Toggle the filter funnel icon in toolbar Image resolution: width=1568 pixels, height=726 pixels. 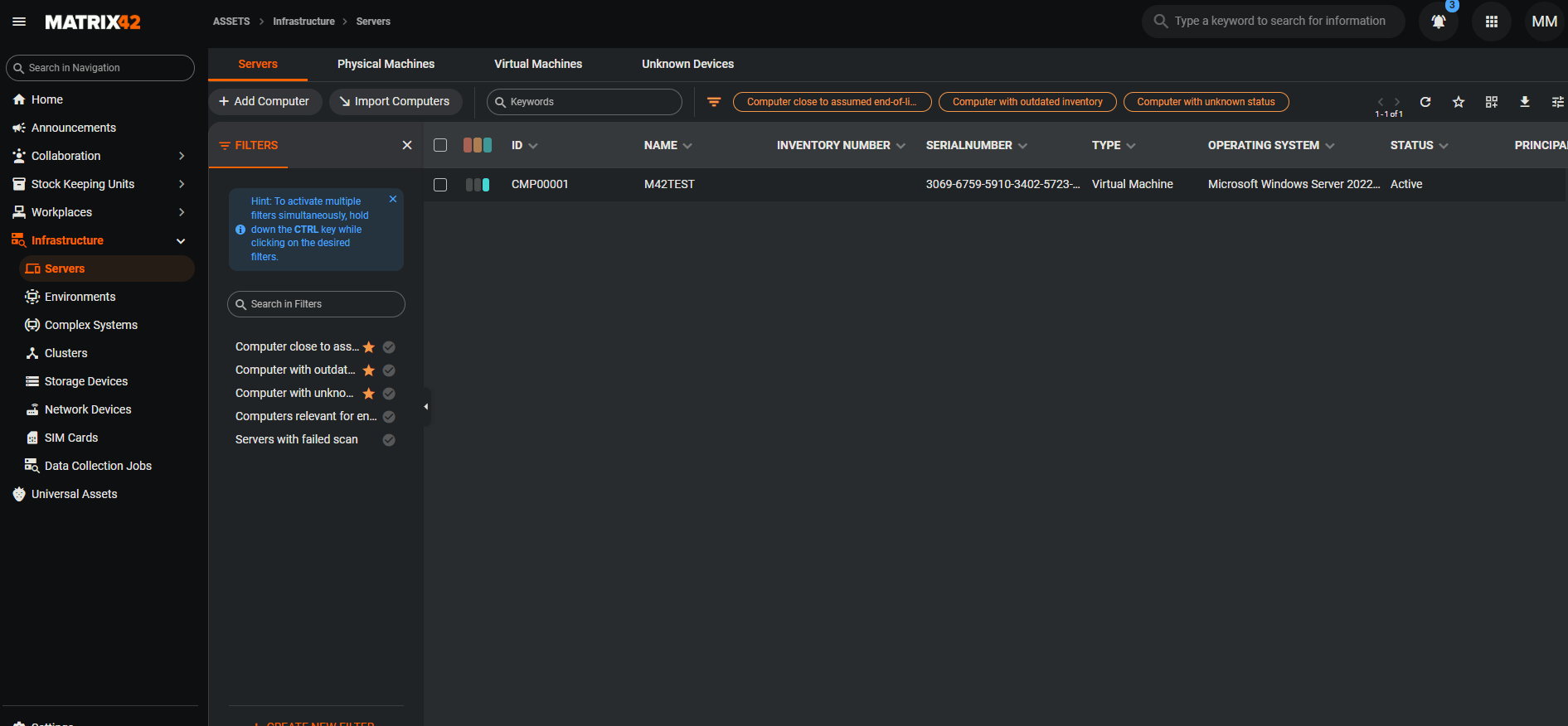click(714, 102)
